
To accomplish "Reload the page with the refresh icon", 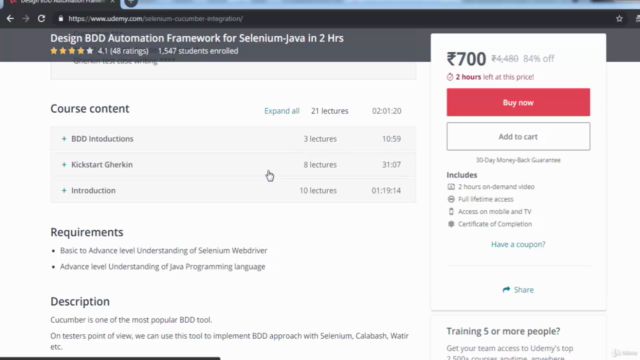I will click(41, 19).
